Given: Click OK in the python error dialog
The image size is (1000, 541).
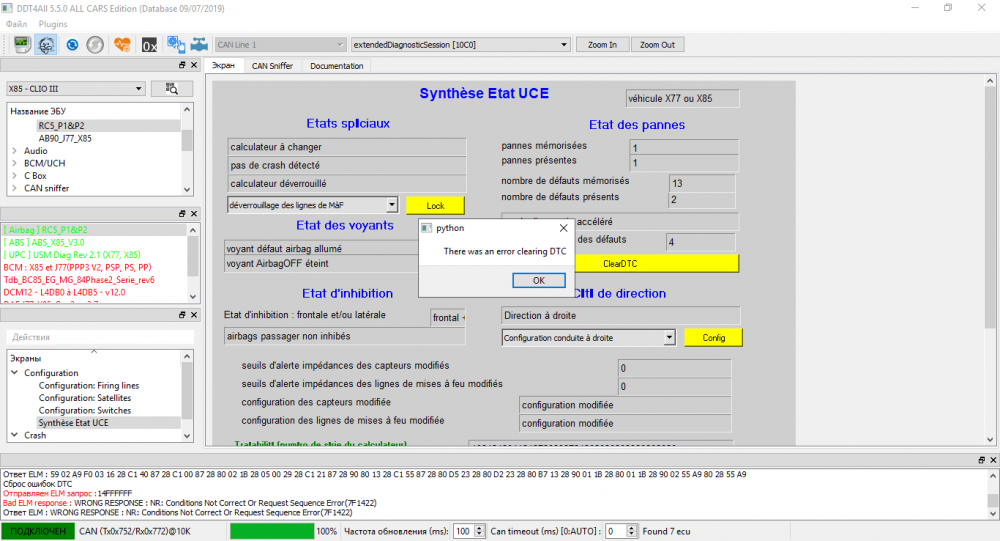Looking at the screenshot, I should pyautogui.click(x=539, y=281).
